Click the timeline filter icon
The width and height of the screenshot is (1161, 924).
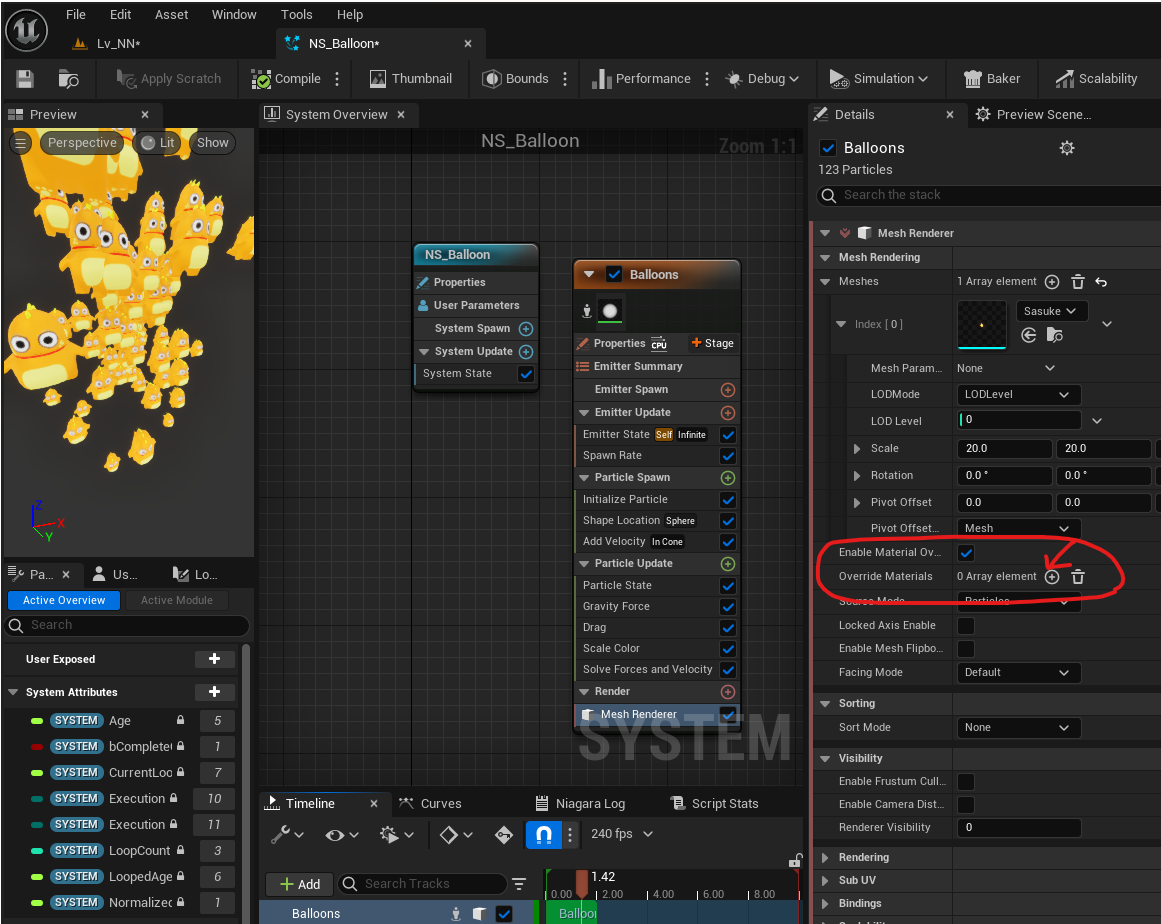[x=519, y=884]
